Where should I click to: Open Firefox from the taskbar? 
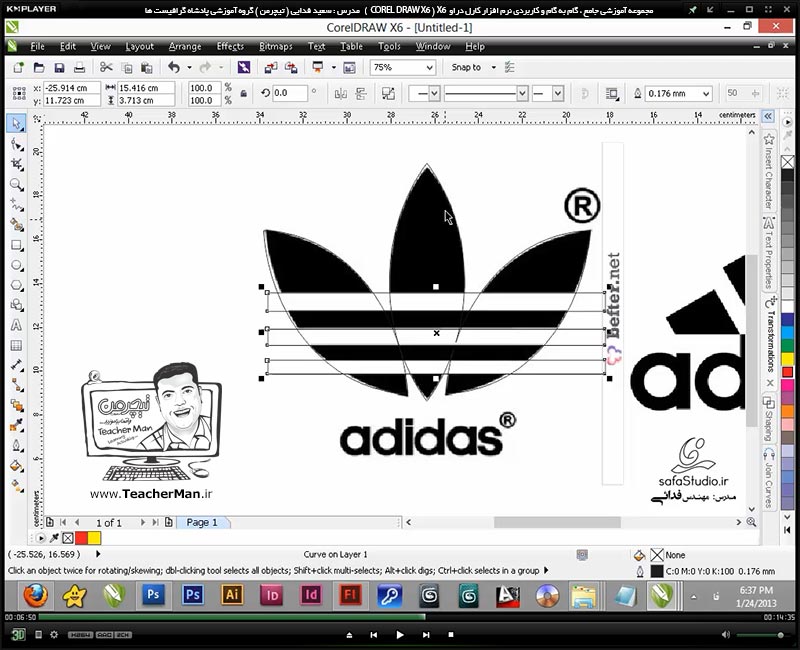[35, 595]
